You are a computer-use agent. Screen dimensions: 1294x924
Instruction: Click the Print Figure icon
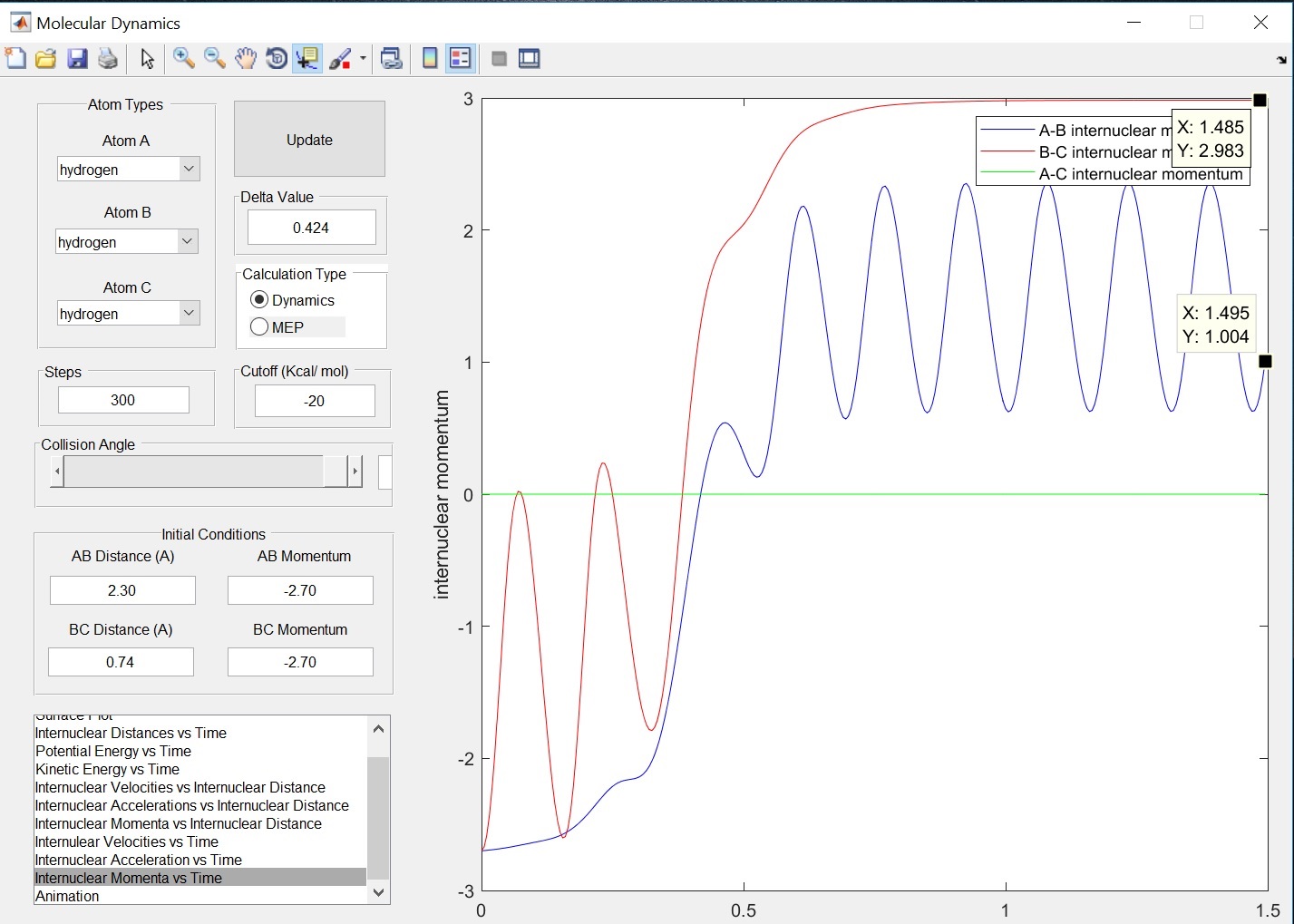tap(108, 59)
